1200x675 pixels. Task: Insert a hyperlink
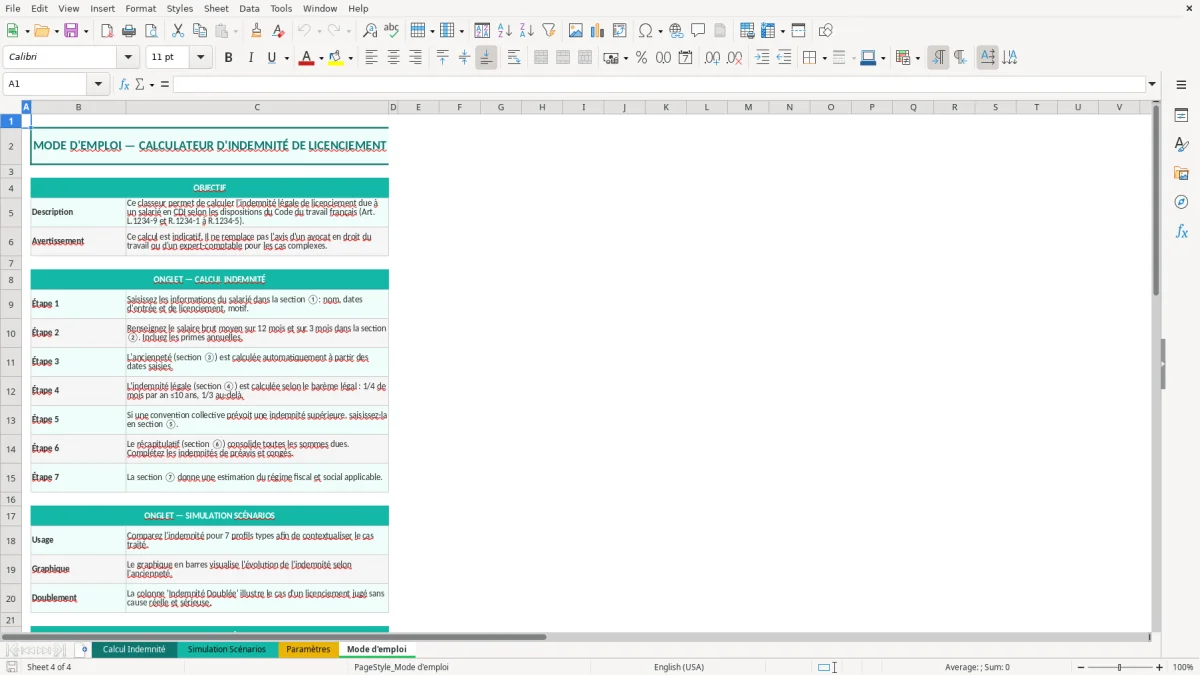pyautogui.click(x=676, y=31)
